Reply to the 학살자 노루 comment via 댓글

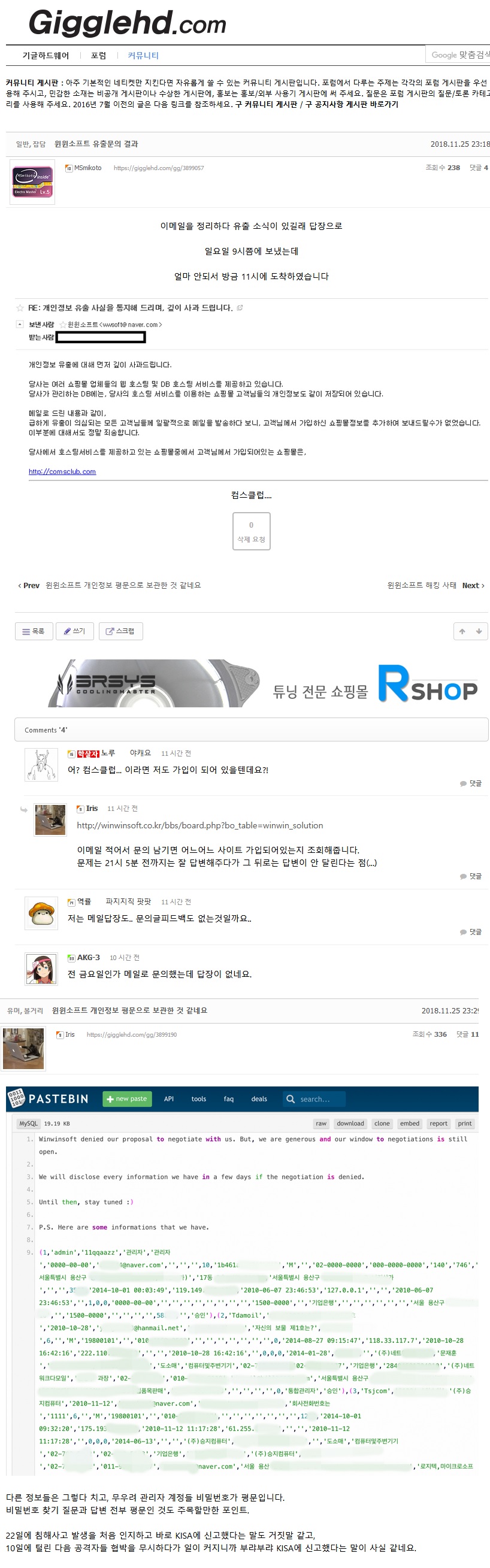click(471, 783)
